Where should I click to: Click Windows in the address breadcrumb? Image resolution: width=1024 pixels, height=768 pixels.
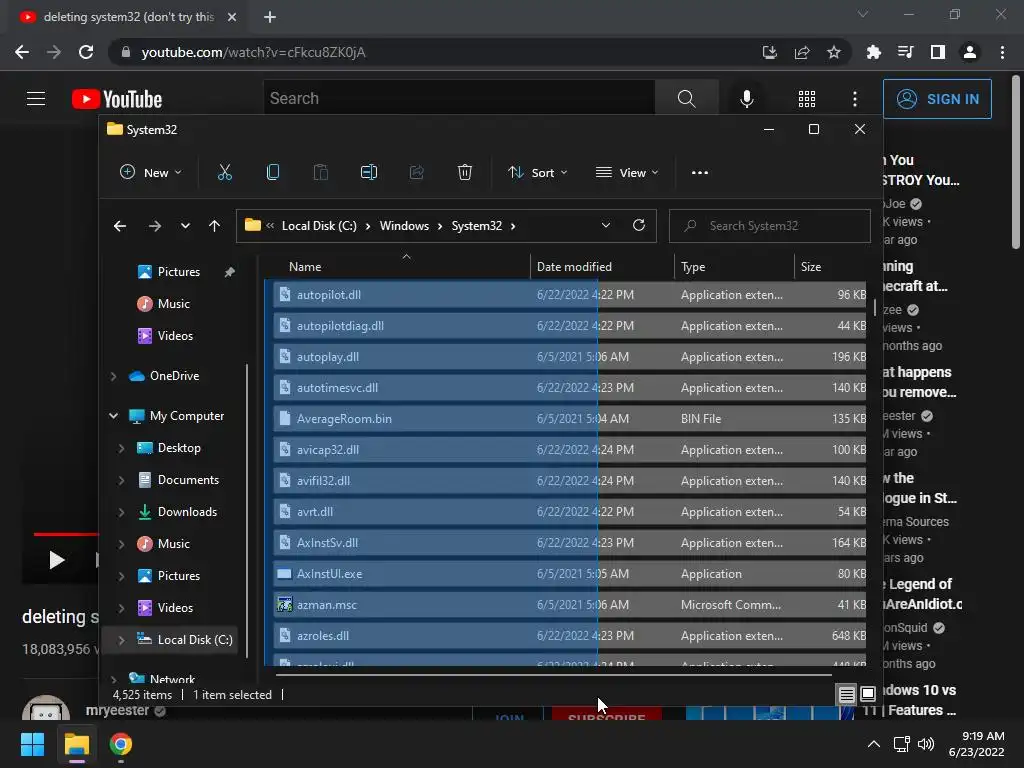(404, 226)
